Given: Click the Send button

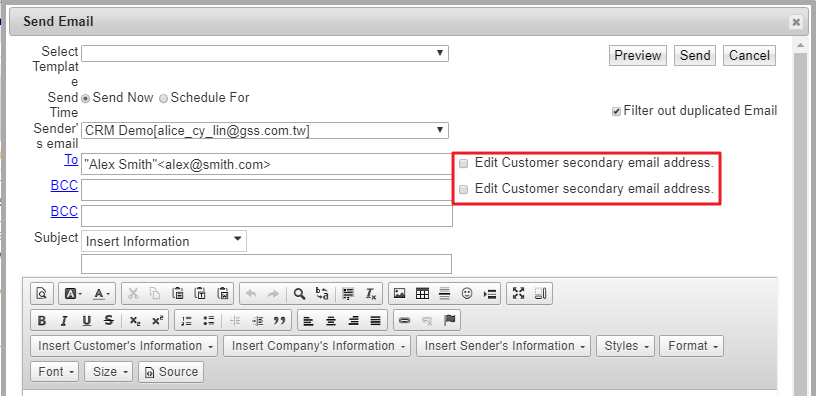Looking at the screenshot, I should (x=695, y=56).
